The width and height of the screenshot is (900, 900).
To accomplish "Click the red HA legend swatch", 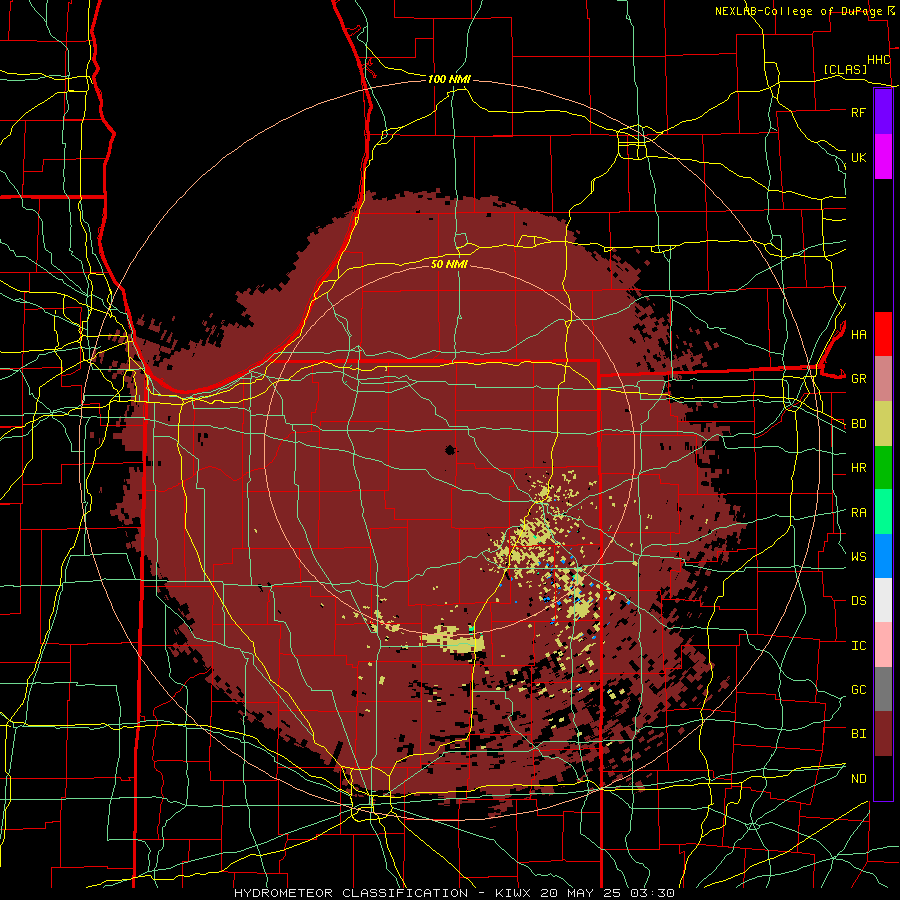I will tap(883, 334).
